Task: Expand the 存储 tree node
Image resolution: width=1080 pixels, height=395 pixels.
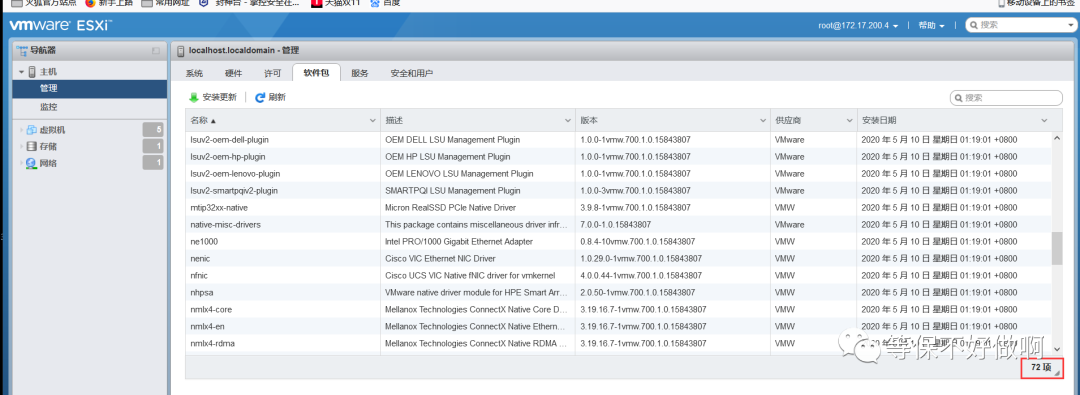Action: pyautogui.click(x=22, y=146)
